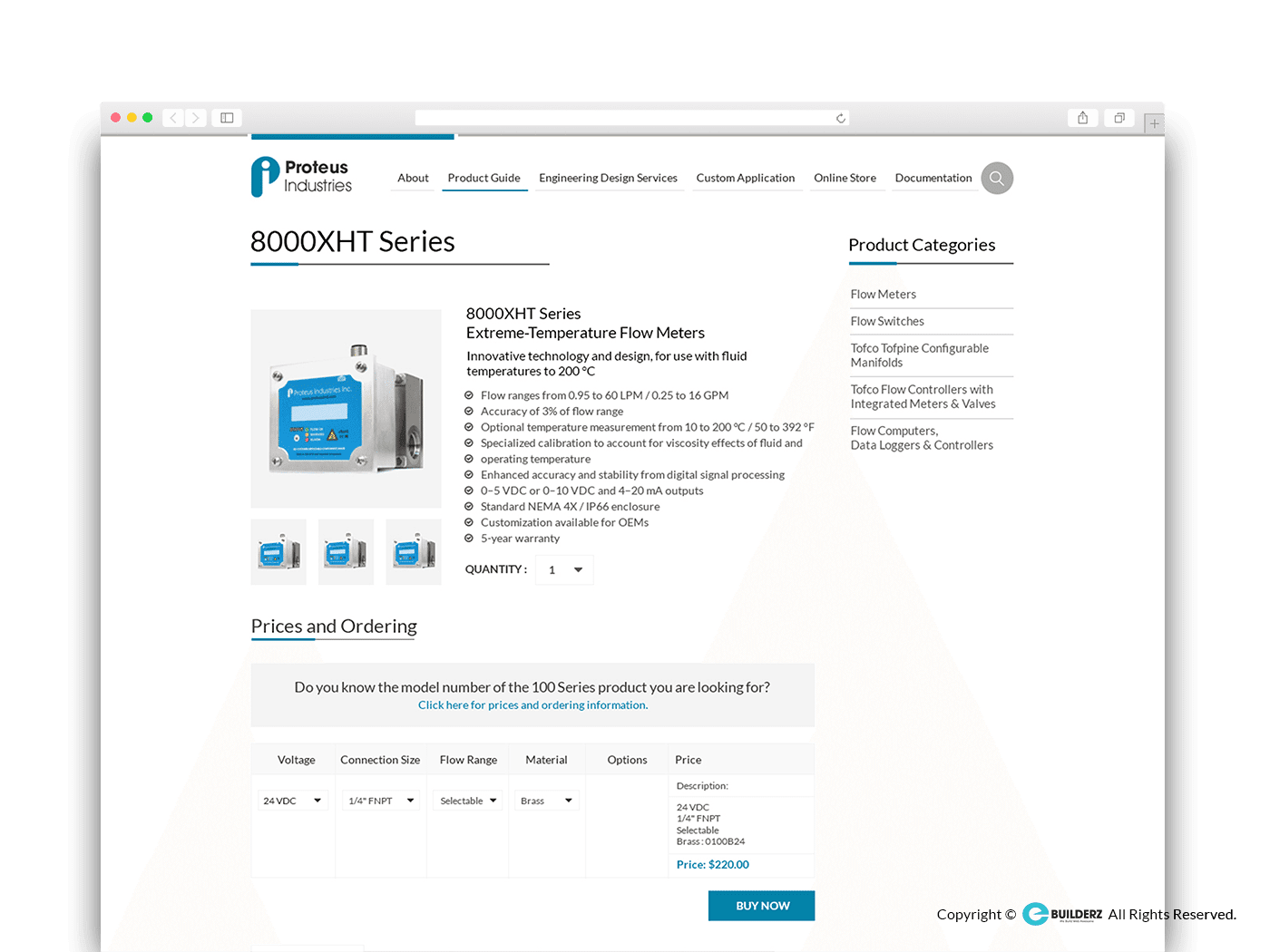Click the browser address bar
Screen dimensions: 1270x952
pos(632,118)
